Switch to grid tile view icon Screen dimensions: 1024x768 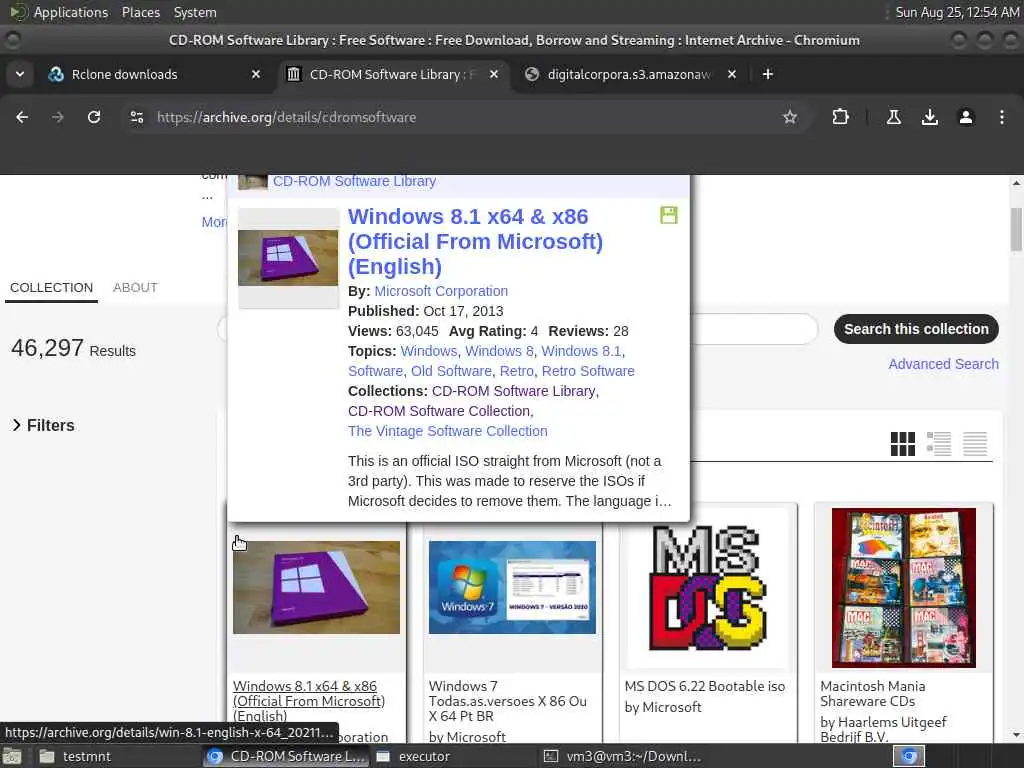pos(903,444)
